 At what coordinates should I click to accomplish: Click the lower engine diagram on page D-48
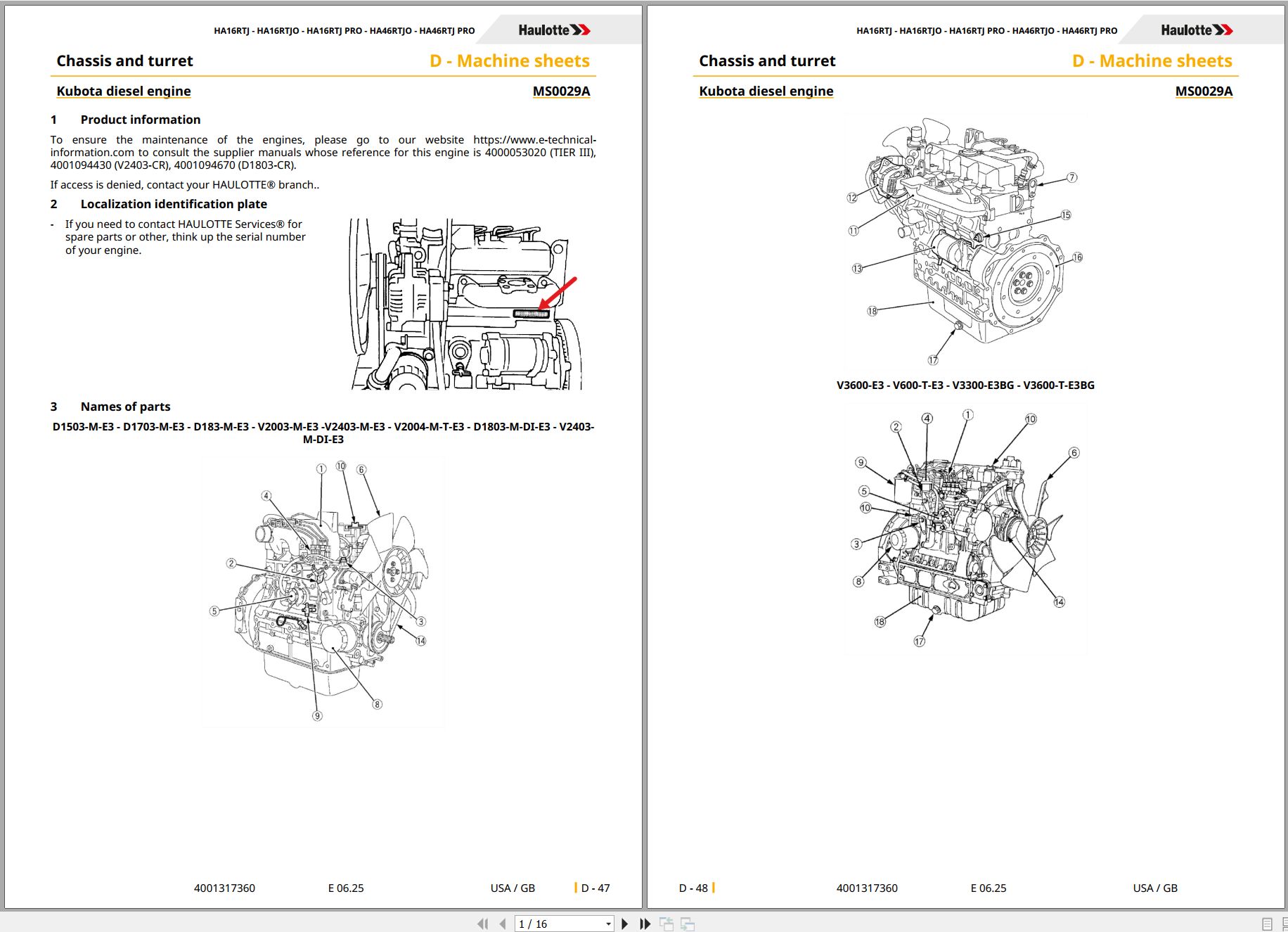pyautogui.click(x=965, y=528)
